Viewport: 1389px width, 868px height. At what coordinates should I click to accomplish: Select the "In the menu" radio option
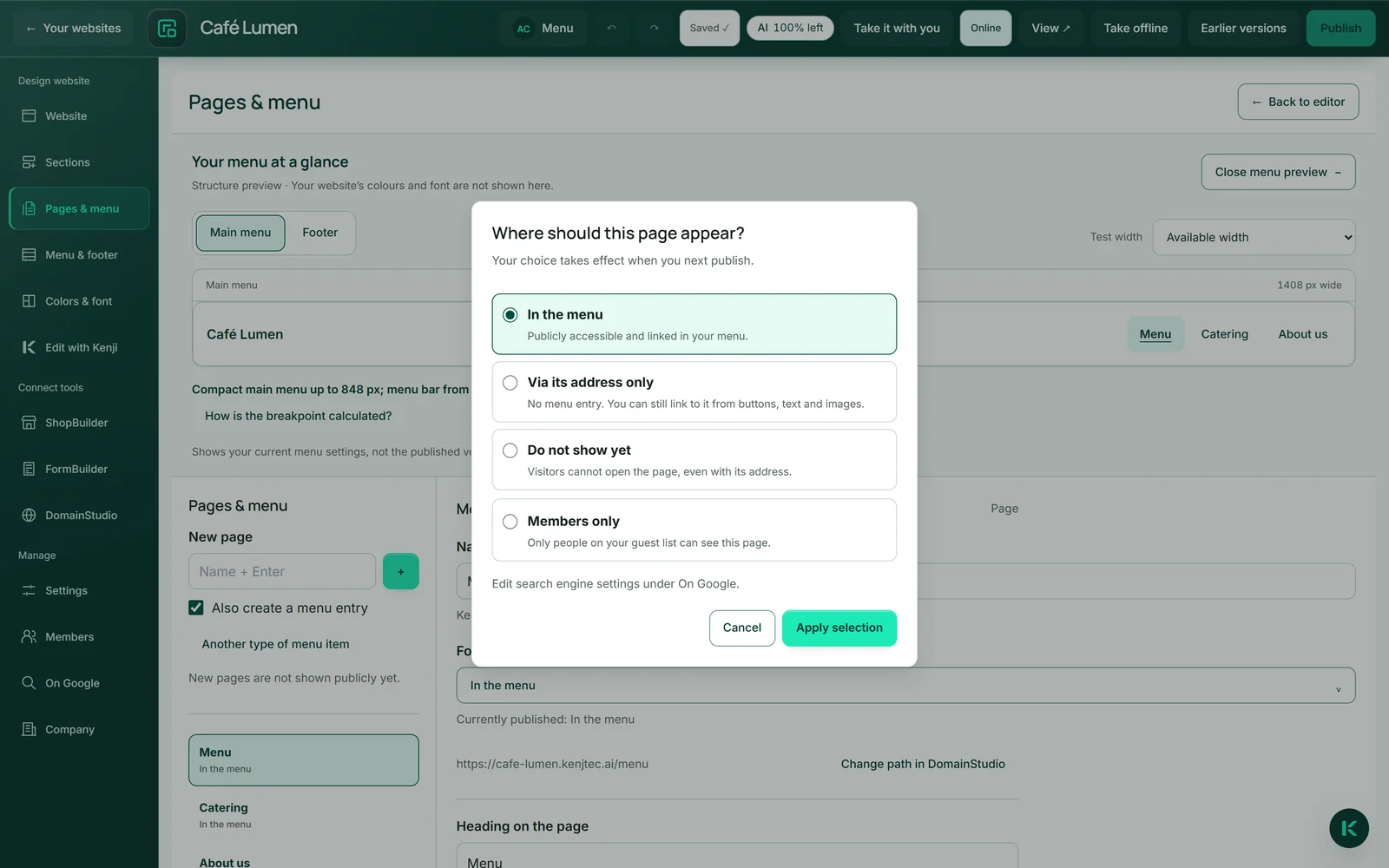coord(510,315)
